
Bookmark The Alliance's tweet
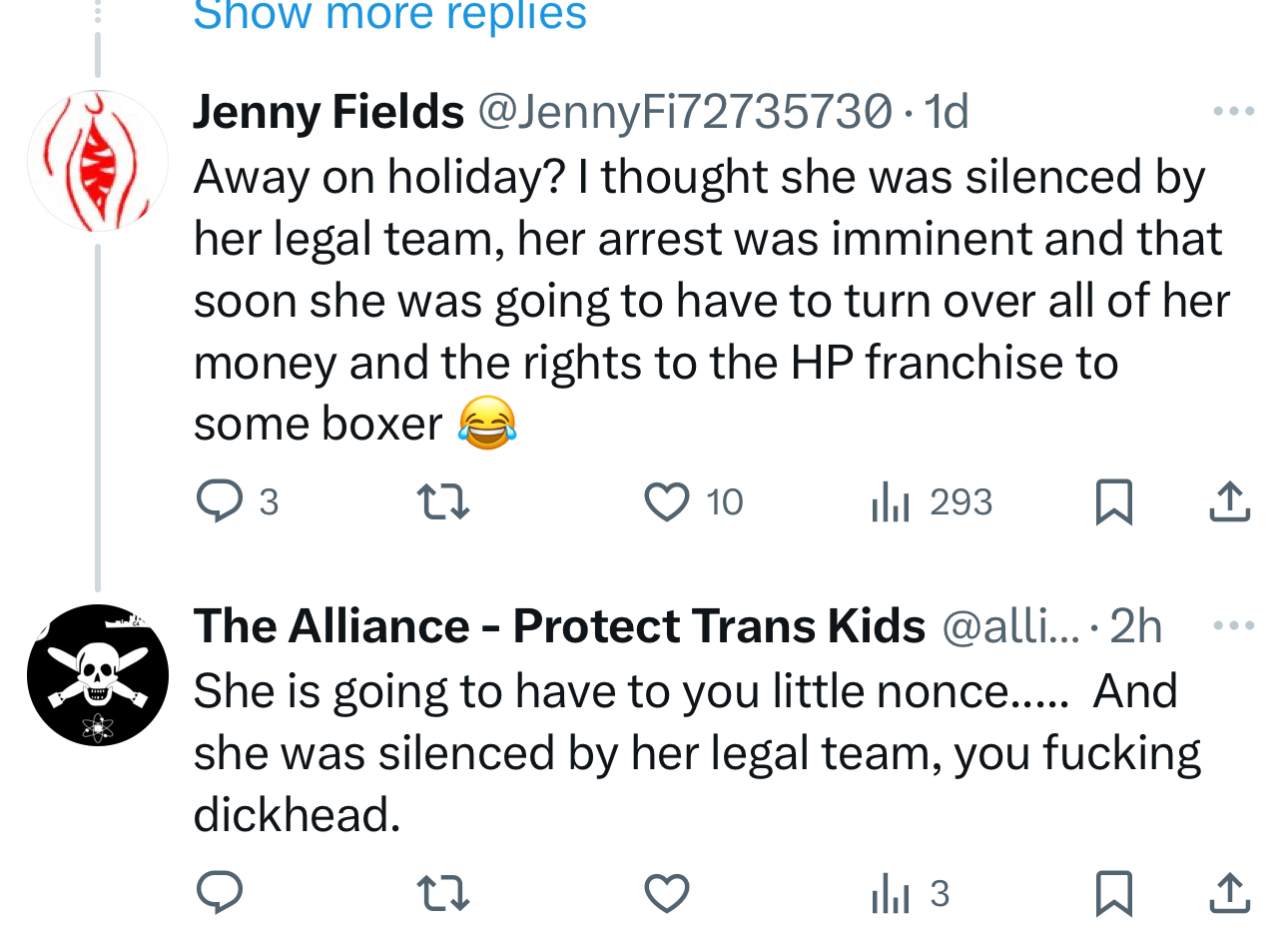point(1113,893)
